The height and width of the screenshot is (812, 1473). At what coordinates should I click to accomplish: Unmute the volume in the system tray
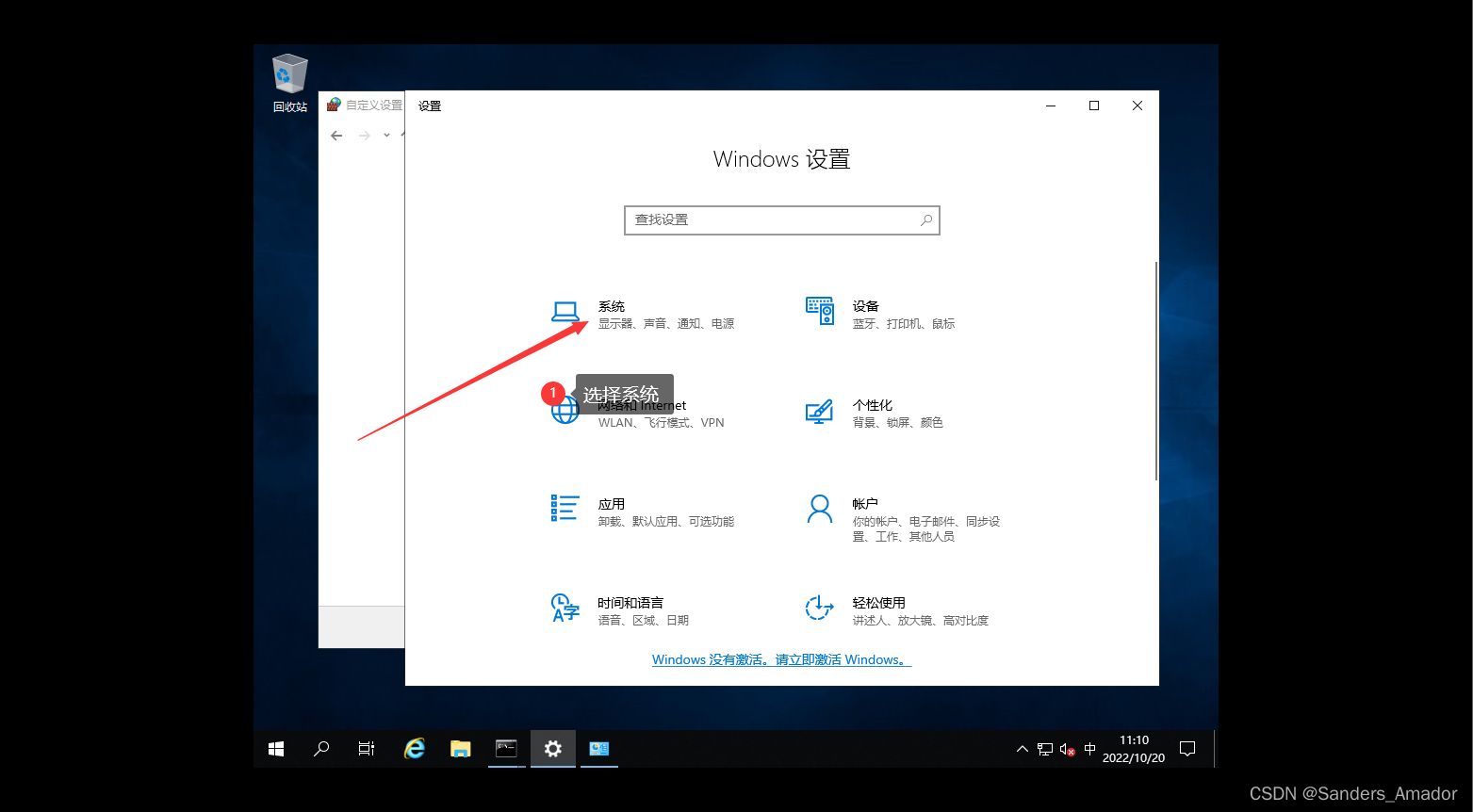[x=1066, y=748]
